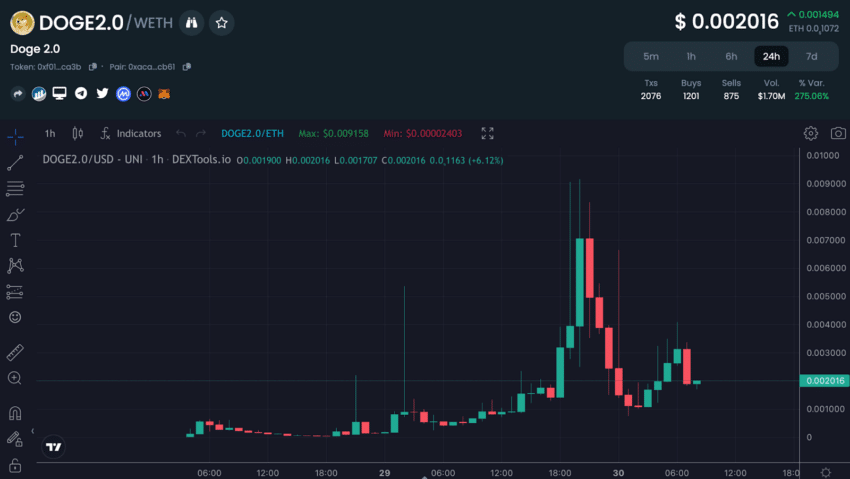The width and height of the screenshot is (850, 479).
Task: Click the Sells 875 stat
Action: tap(731, 89)
